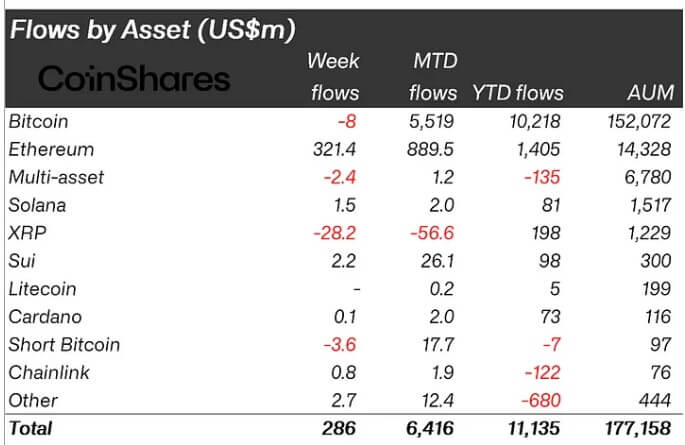Click the Sui row label

point(23,261)
